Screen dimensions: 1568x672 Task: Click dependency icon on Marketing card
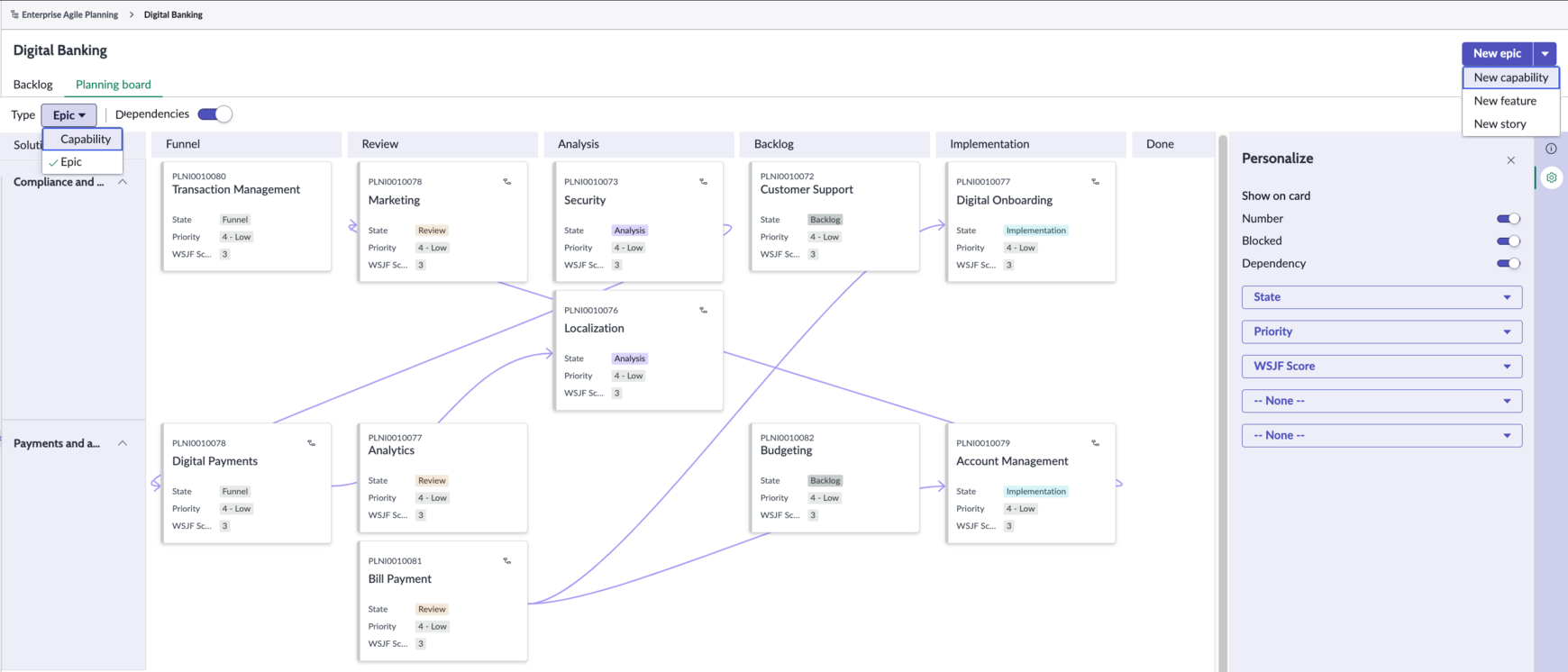coord(507,182)
